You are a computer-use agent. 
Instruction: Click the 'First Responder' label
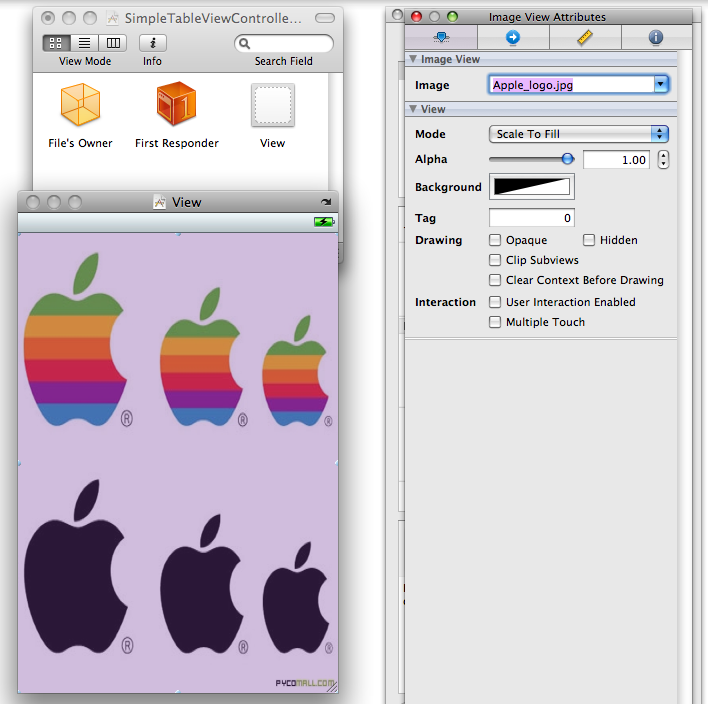(x=177, y=143)
